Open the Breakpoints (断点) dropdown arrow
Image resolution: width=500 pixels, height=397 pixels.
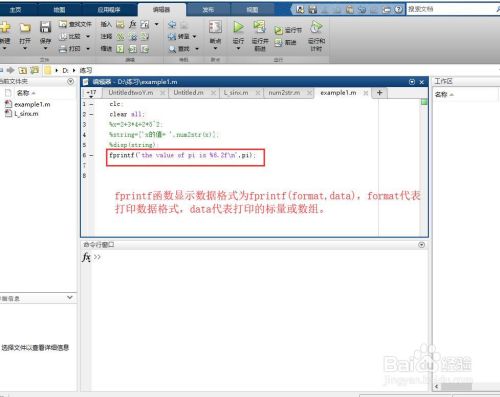[x=215, y=49]
